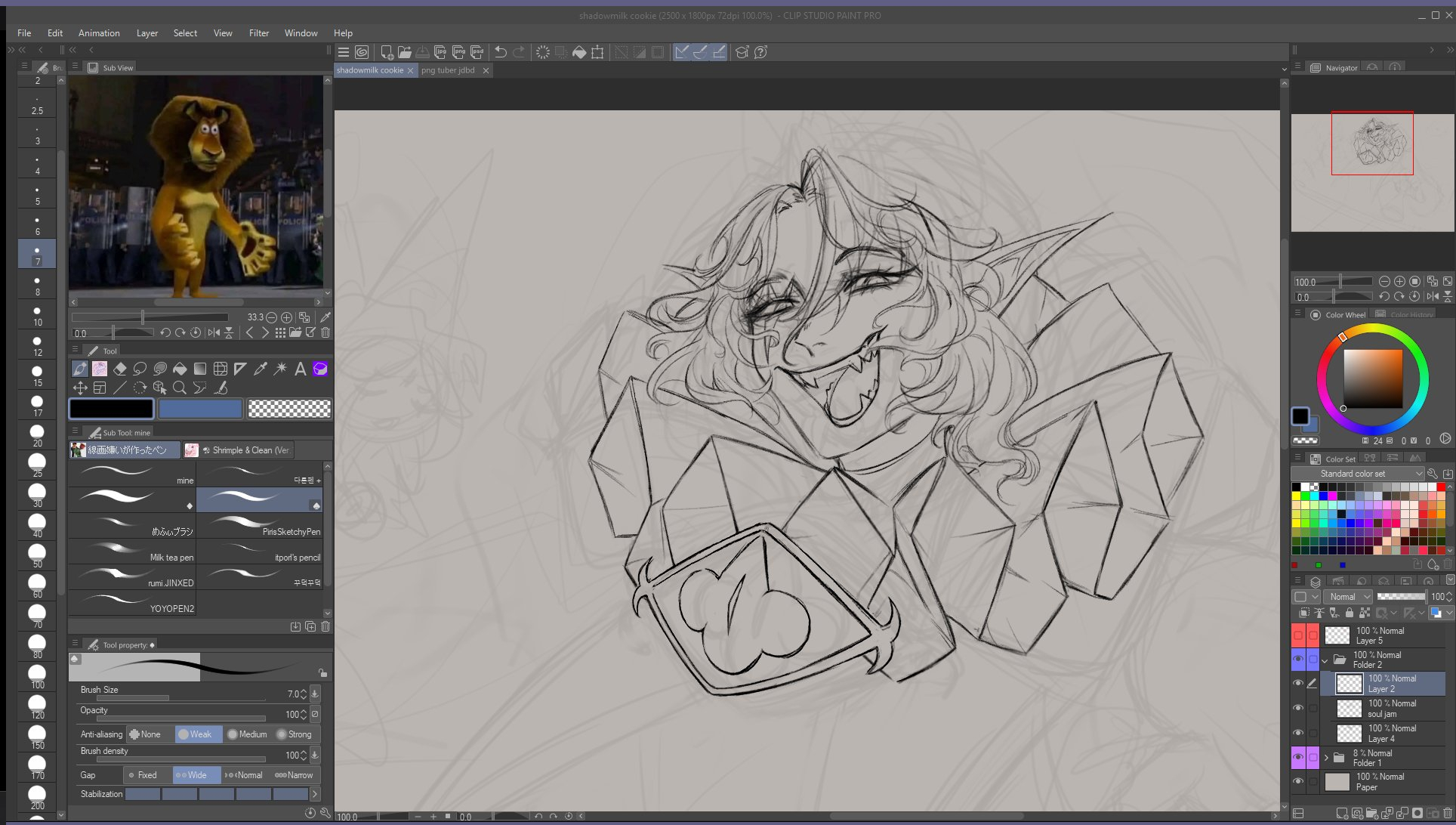Hide the soul jam layer
The height and width of the screenshot is (825, 1456).
click(1298, 708)
